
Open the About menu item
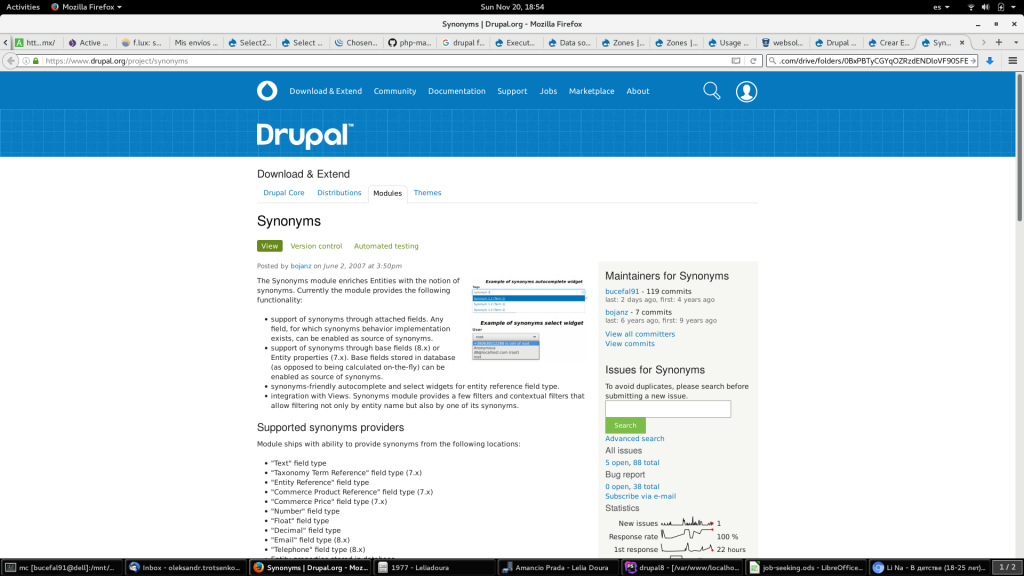pos(637,91)
